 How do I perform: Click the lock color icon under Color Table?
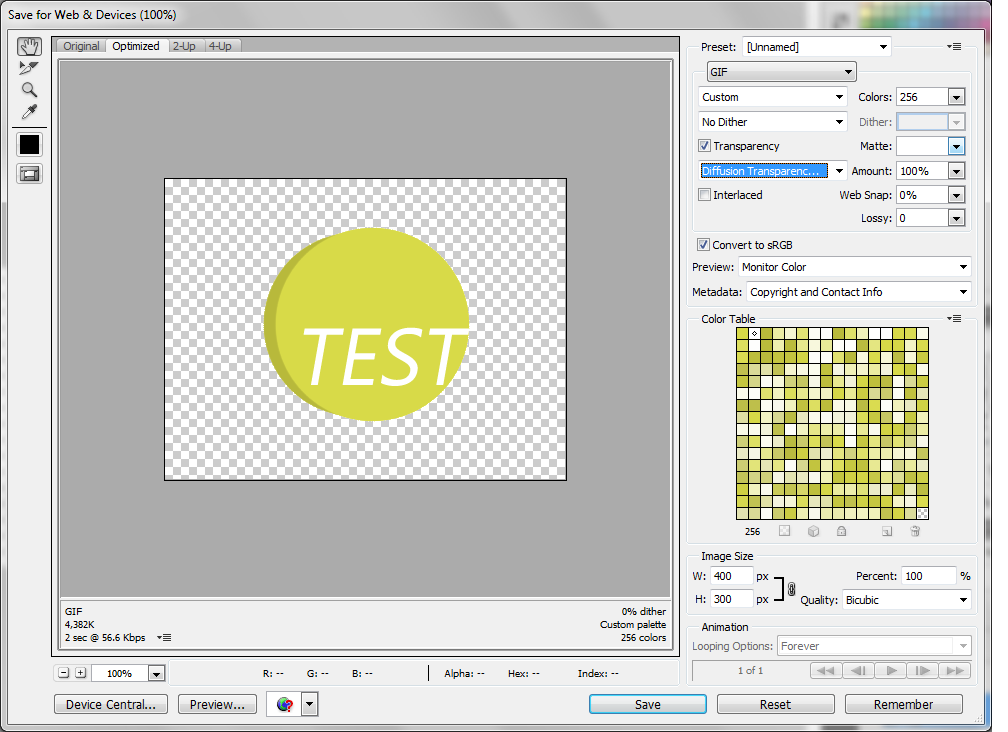[x=842, y=532]
